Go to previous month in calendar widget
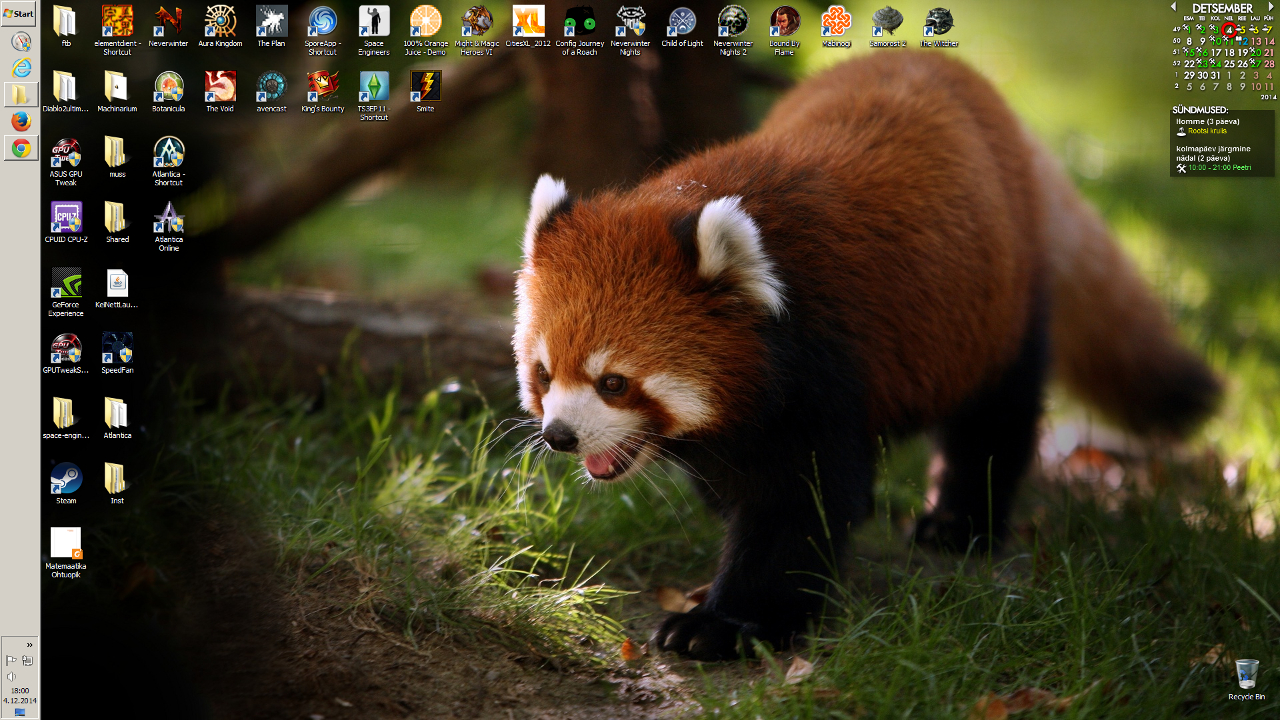This screenshot has width=1280, height=720. [1174, 7]
